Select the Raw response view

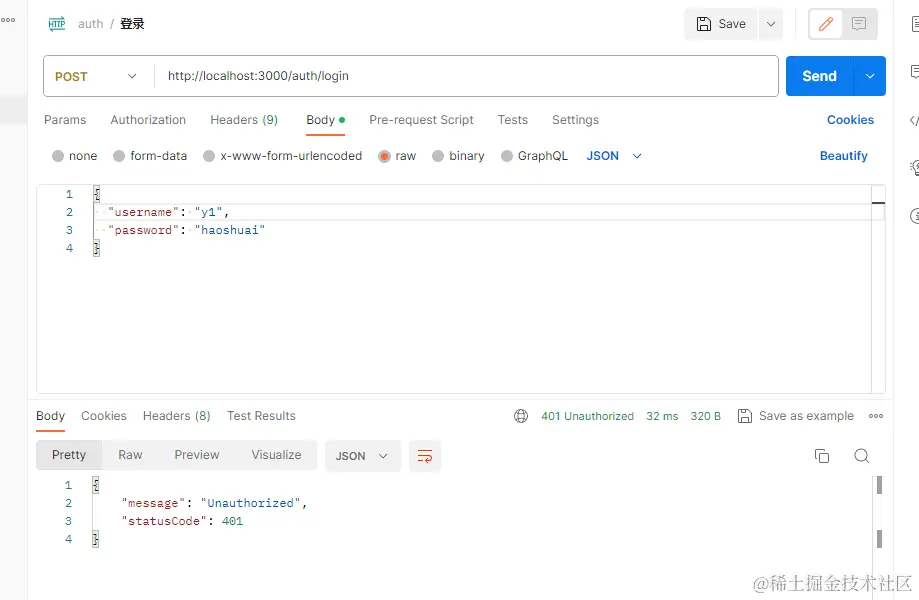(x=130, y=455)
